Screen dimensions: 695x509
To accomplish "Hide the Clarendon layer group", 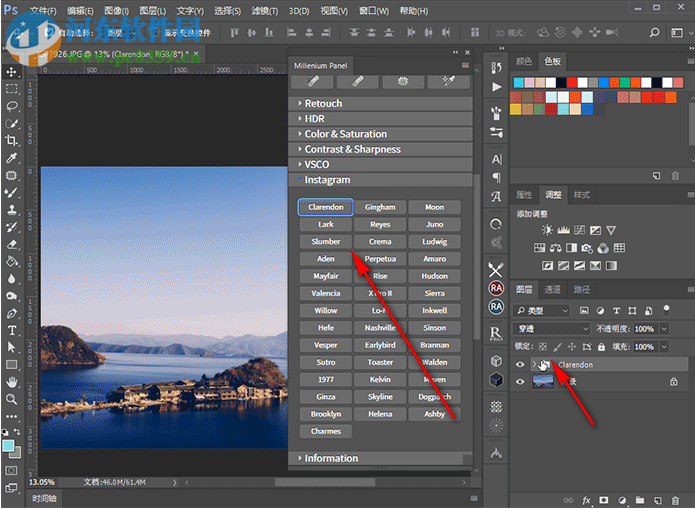I will (520, 365).
